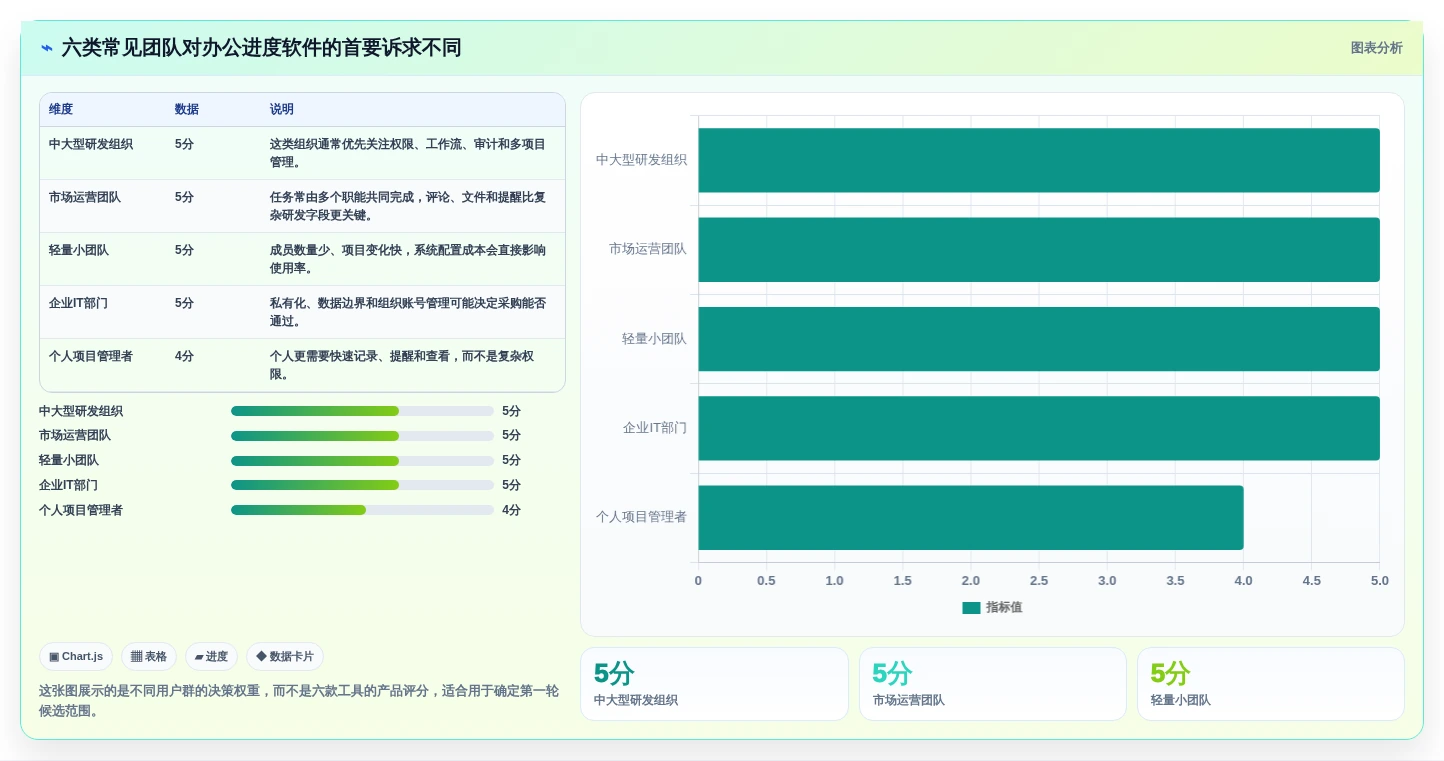Click the 个人项目管理者 chart bar
1444x761 pixels.
click(x=971, y=517)
